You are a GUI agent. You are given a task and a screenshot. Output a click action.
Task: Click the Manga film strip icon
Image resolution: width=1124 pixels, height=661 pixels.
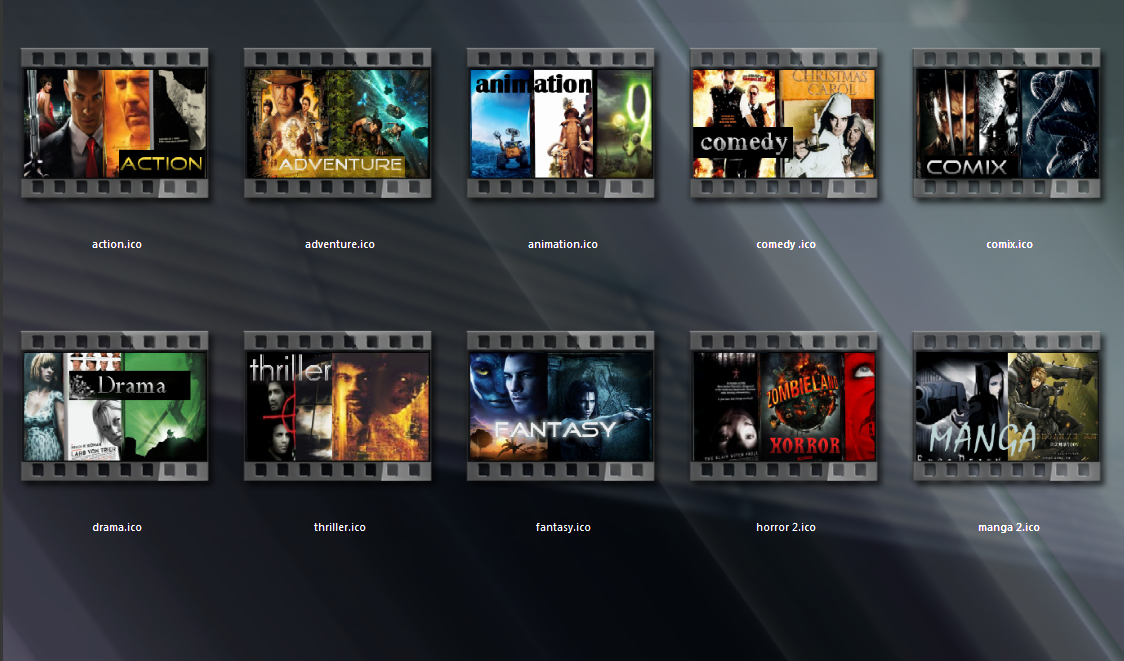pos(1006,406)
